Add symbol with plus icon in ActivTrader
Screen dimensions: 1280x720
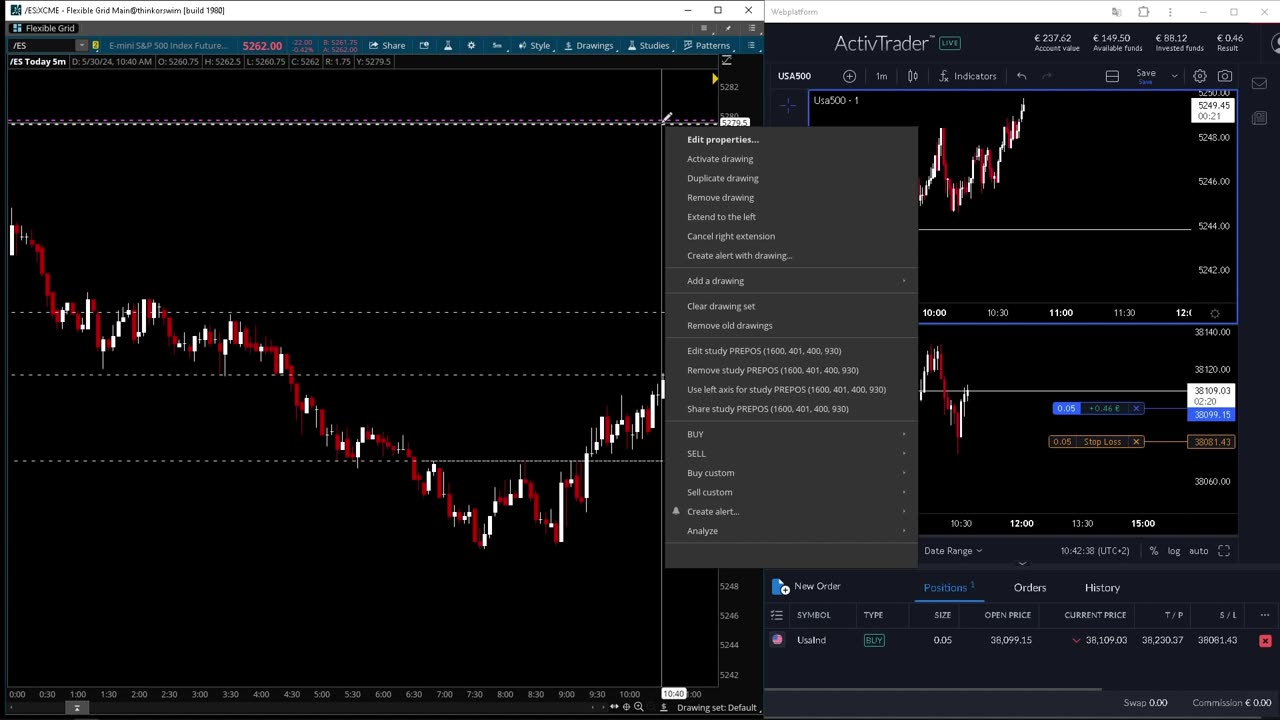point(849,76)
